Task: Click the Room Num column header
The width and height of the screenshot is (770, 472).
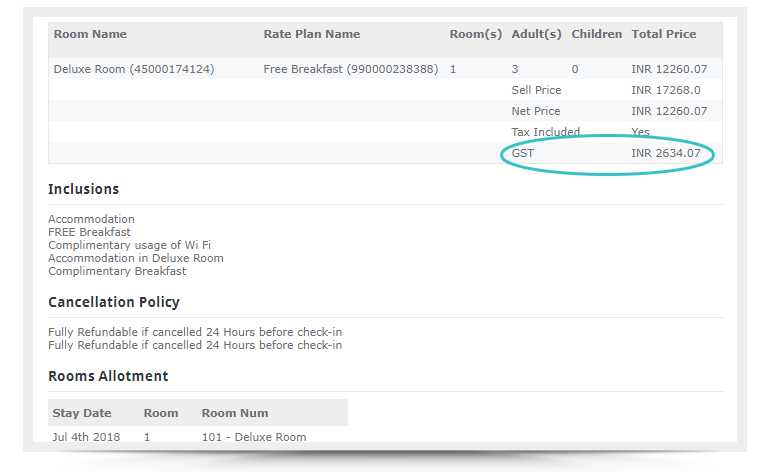Action: click(x=235, y=413)
